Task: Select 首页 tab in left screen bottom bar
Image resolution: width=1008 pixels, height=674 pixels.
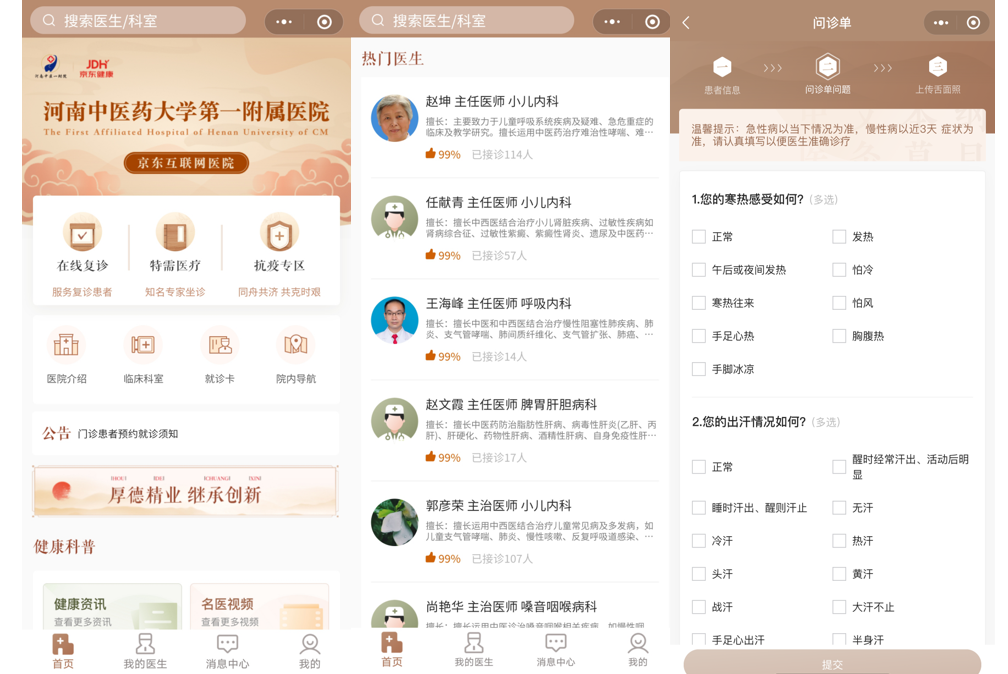Action: tap(63, 651)
